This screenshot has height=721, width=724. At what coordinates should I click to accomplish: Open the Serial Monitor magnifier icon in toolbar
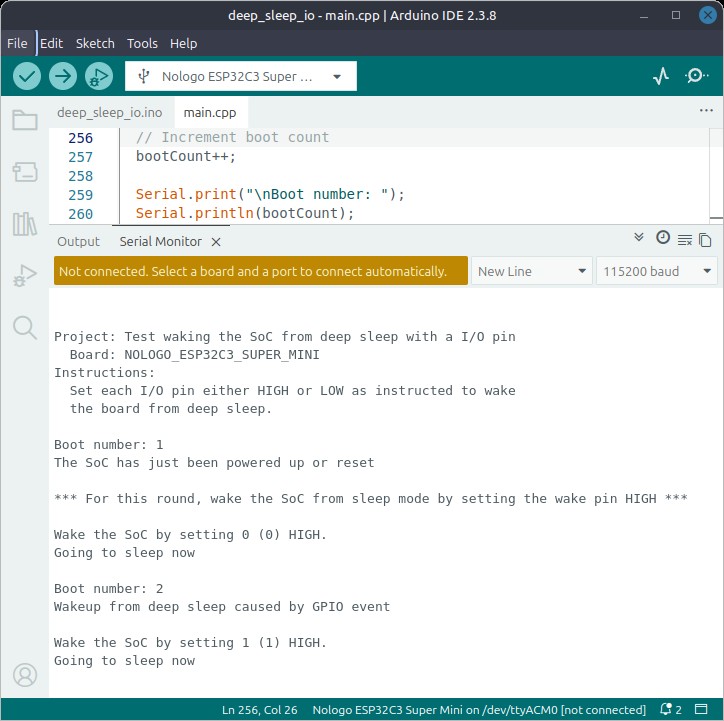coord(696,76)
